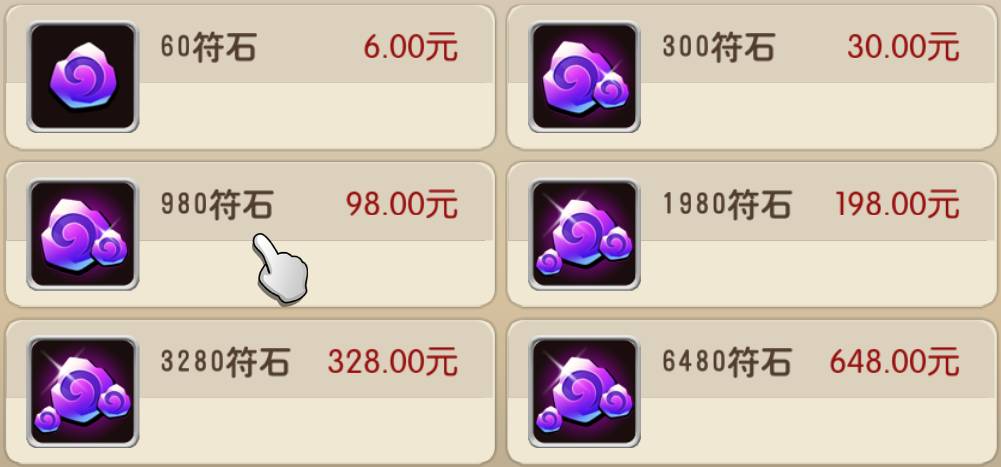Screen dimensions: 1001x467
Task: Click the 980符石 gem icon
Action: tap(82, 235)
